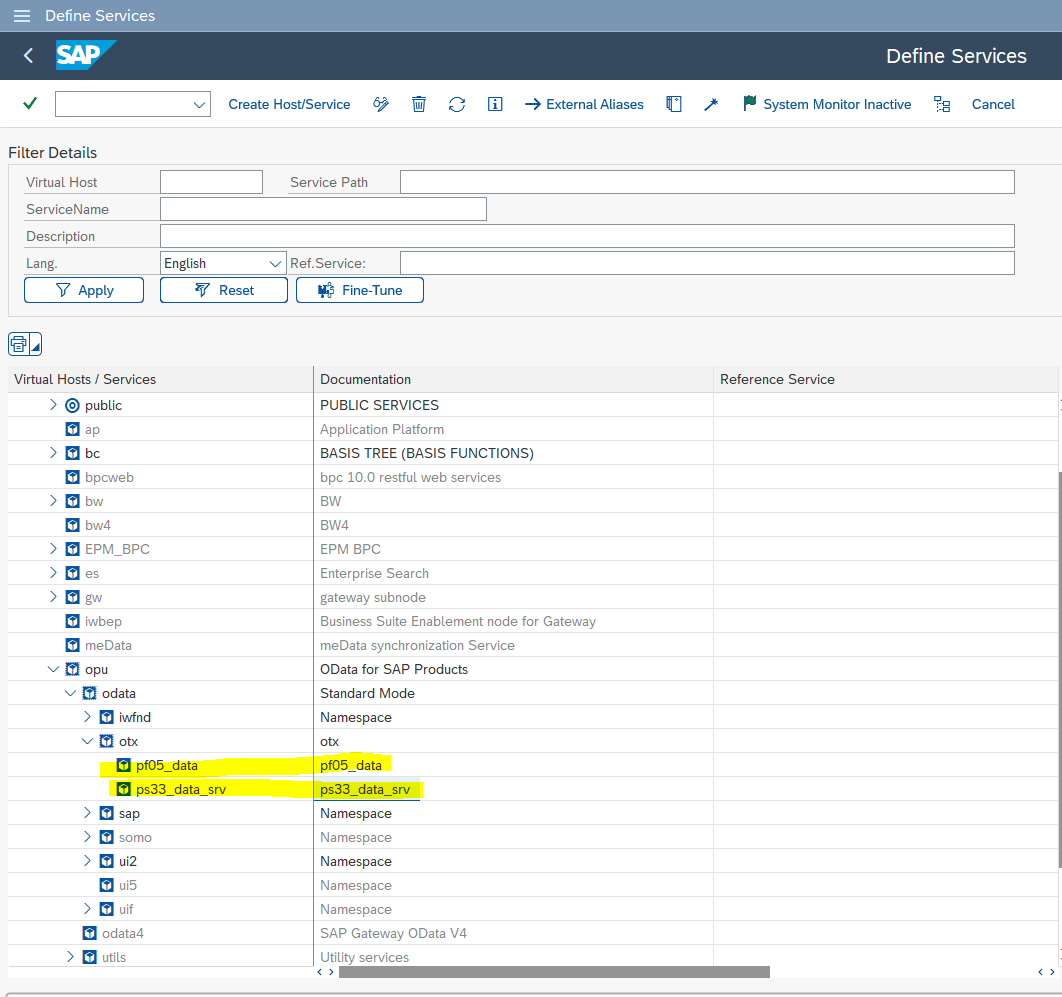This screenshot has height=997, width=1062.
Task: Click the green pf05_data service icon
Action: click(123, 765)
